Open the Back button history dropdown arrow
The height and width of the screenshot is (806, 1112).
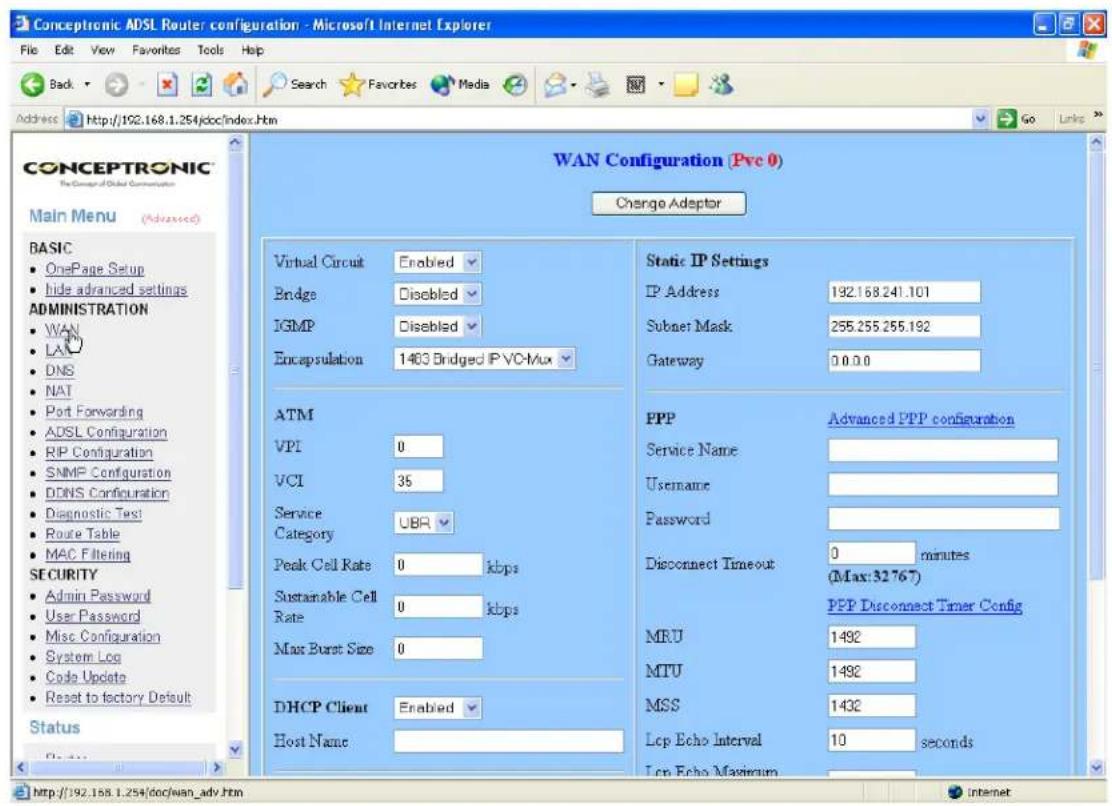[87, 84]
